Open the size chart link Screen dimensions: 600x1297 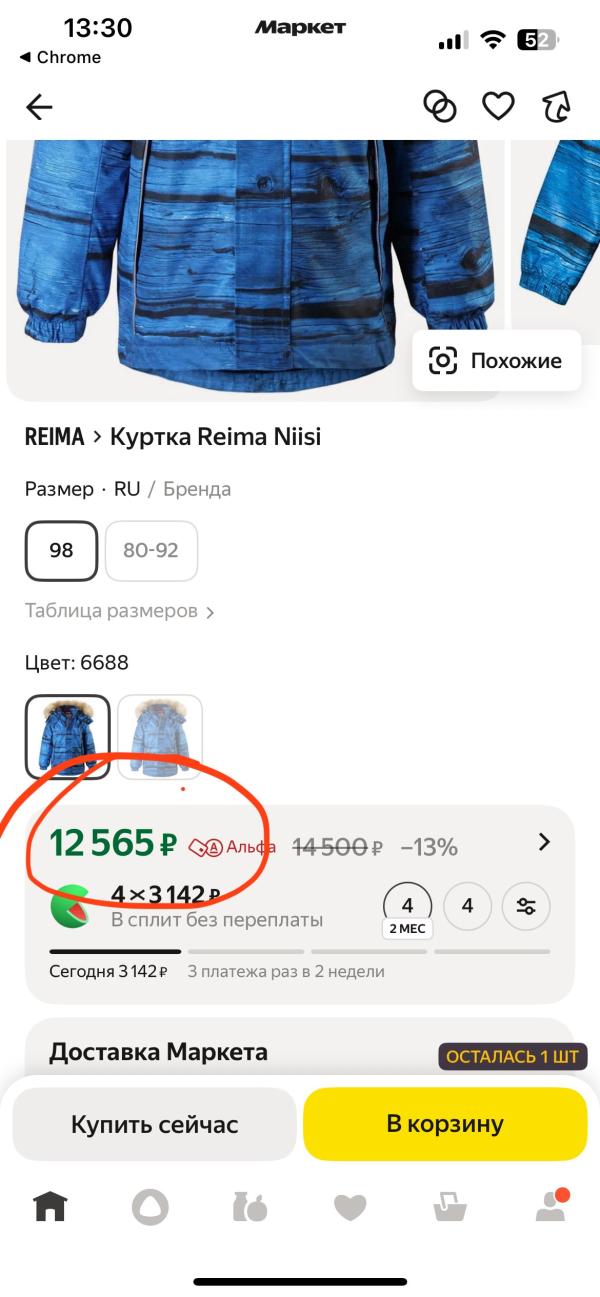119,611
